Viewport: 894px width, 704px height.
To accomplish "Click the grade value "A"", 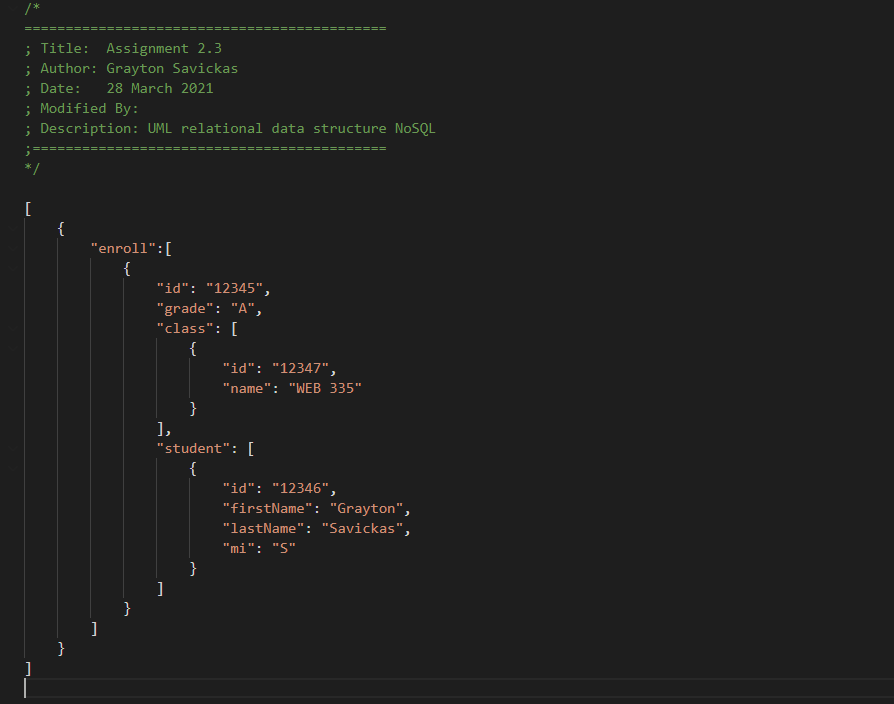I will [x=242, y=308].
